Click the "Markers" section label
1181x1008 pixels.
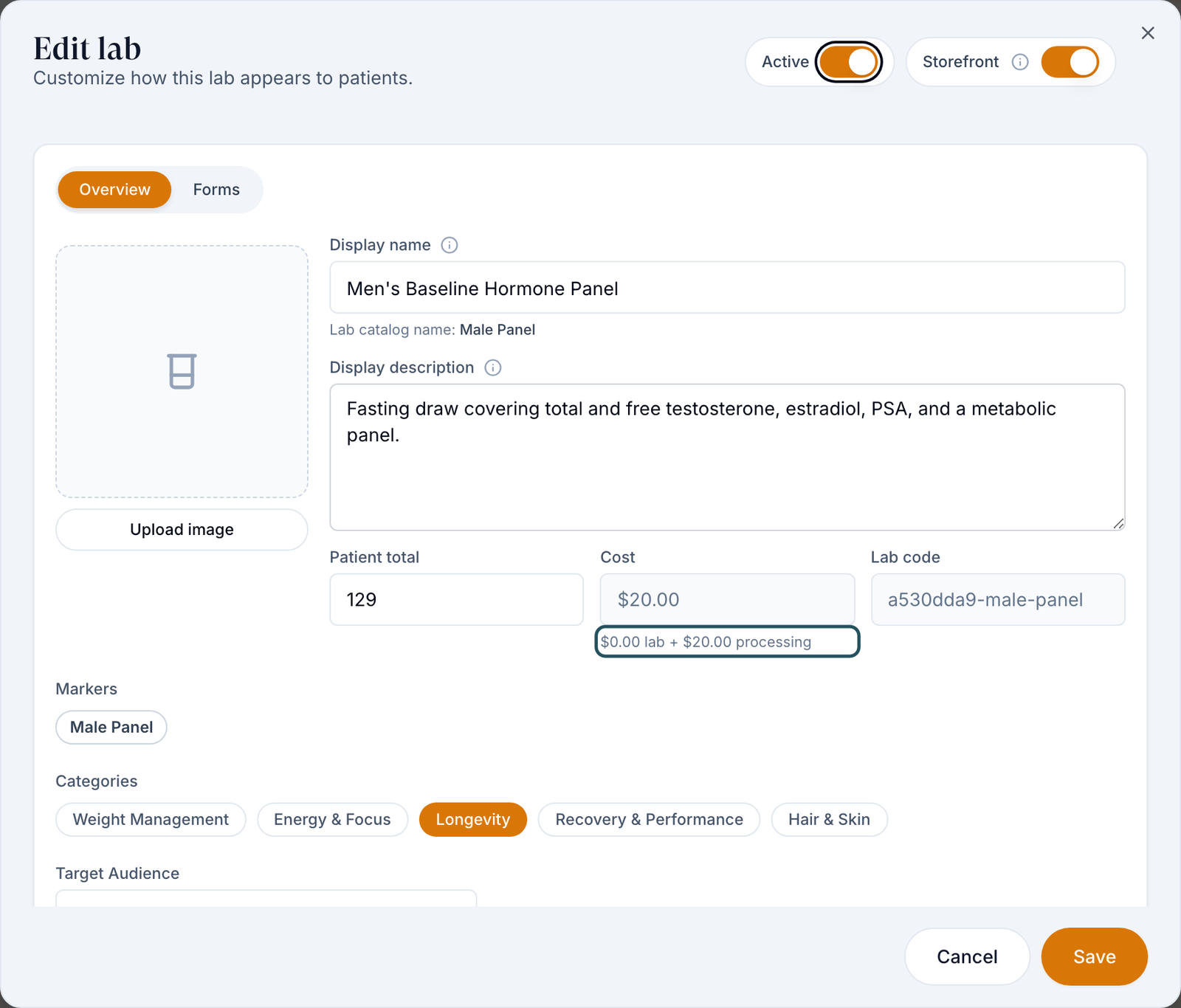point(86,689)
